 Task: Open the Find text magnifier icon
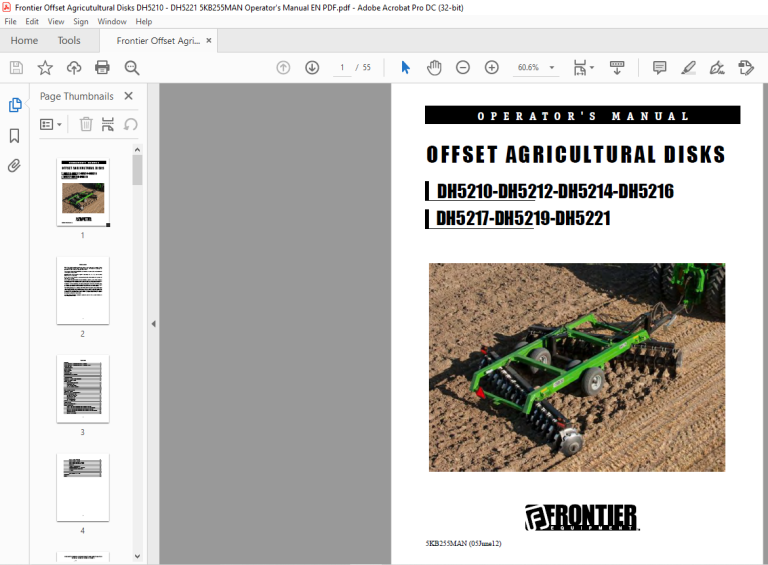(x=132, y=68)
